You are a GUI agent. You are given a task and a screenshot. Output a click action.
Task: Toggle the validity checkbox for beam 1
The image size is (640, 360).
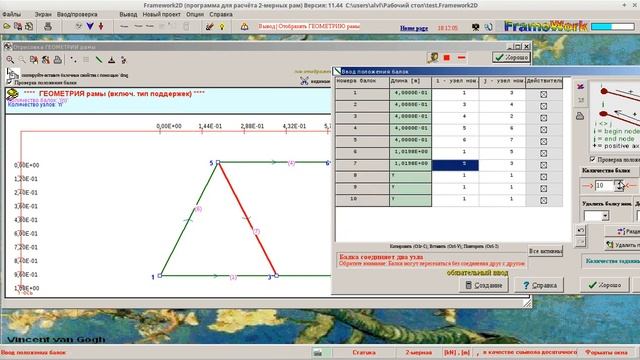[x=543, y=94]
